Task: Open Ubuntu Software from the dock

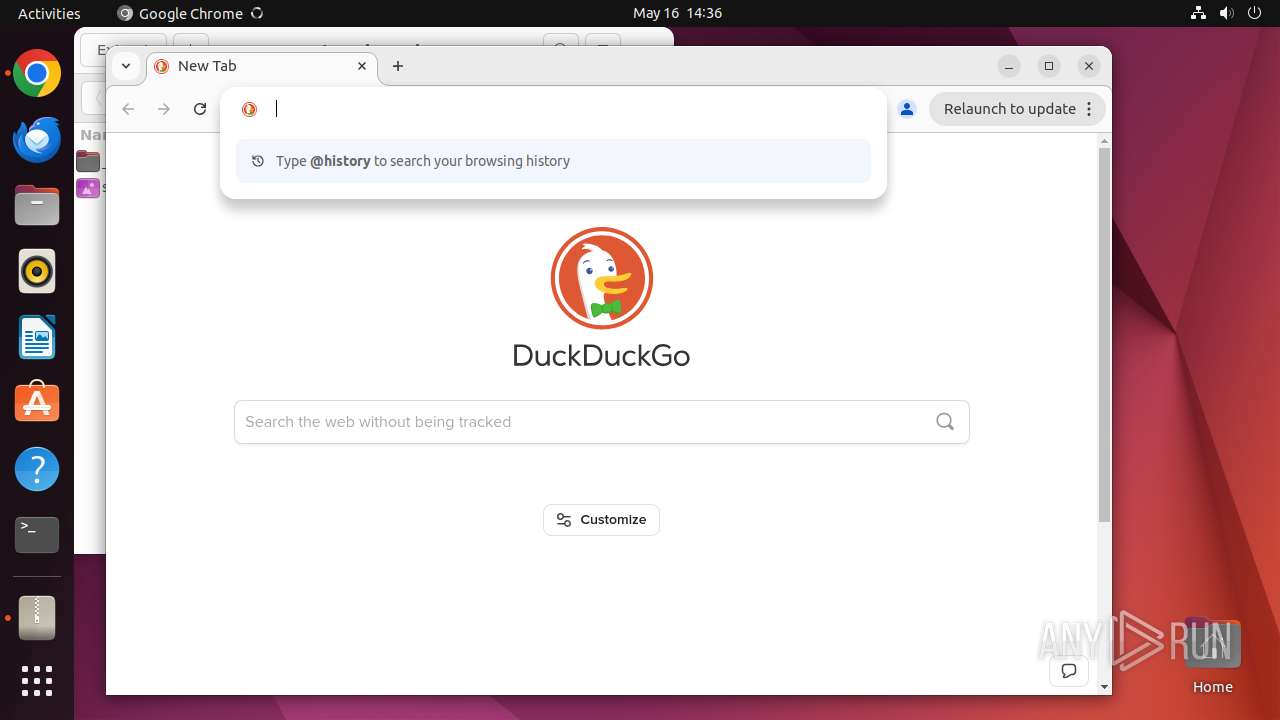Action: point(37,403)
